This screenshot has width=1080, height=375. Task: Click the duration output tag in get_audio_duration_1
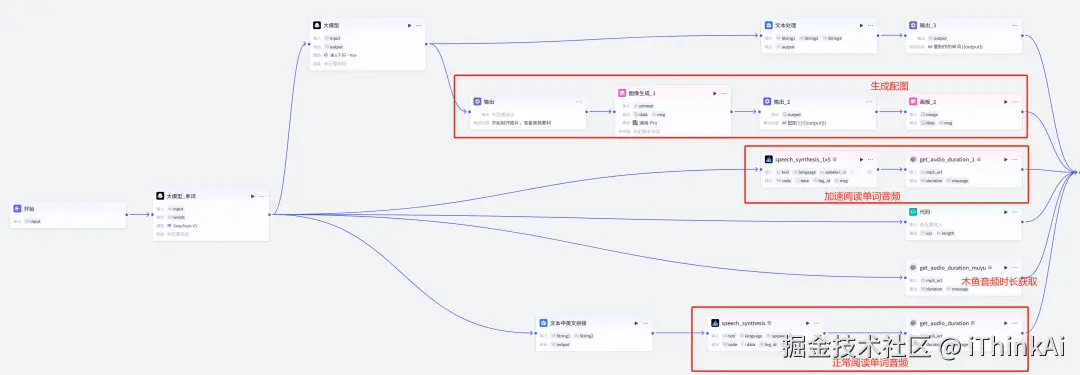(x=931, y=181)
